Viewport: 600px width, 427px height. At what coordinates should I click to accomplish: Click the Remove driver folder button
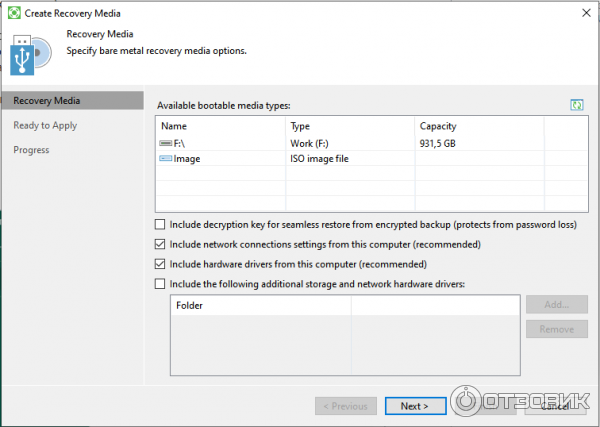(557, 329)
